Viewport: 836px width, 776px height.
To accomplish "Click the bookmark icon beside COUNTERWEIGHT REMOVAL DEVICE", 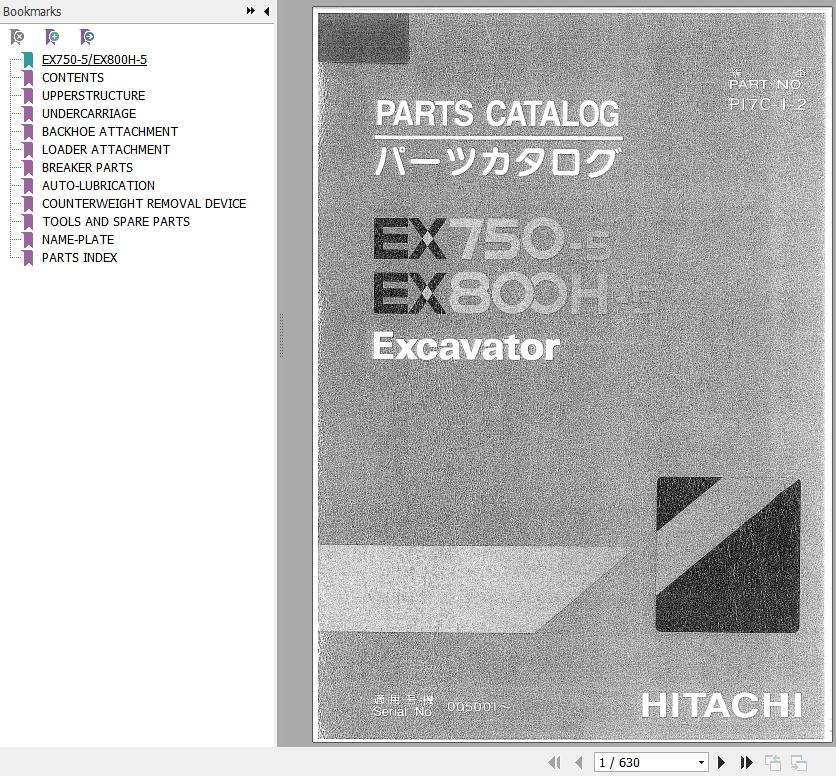I will coord(28,204).
